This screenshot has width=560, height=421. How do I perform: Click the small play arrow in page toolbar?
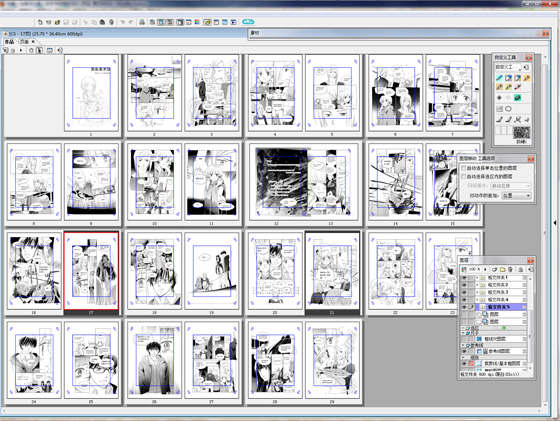[x=21, y=50]
